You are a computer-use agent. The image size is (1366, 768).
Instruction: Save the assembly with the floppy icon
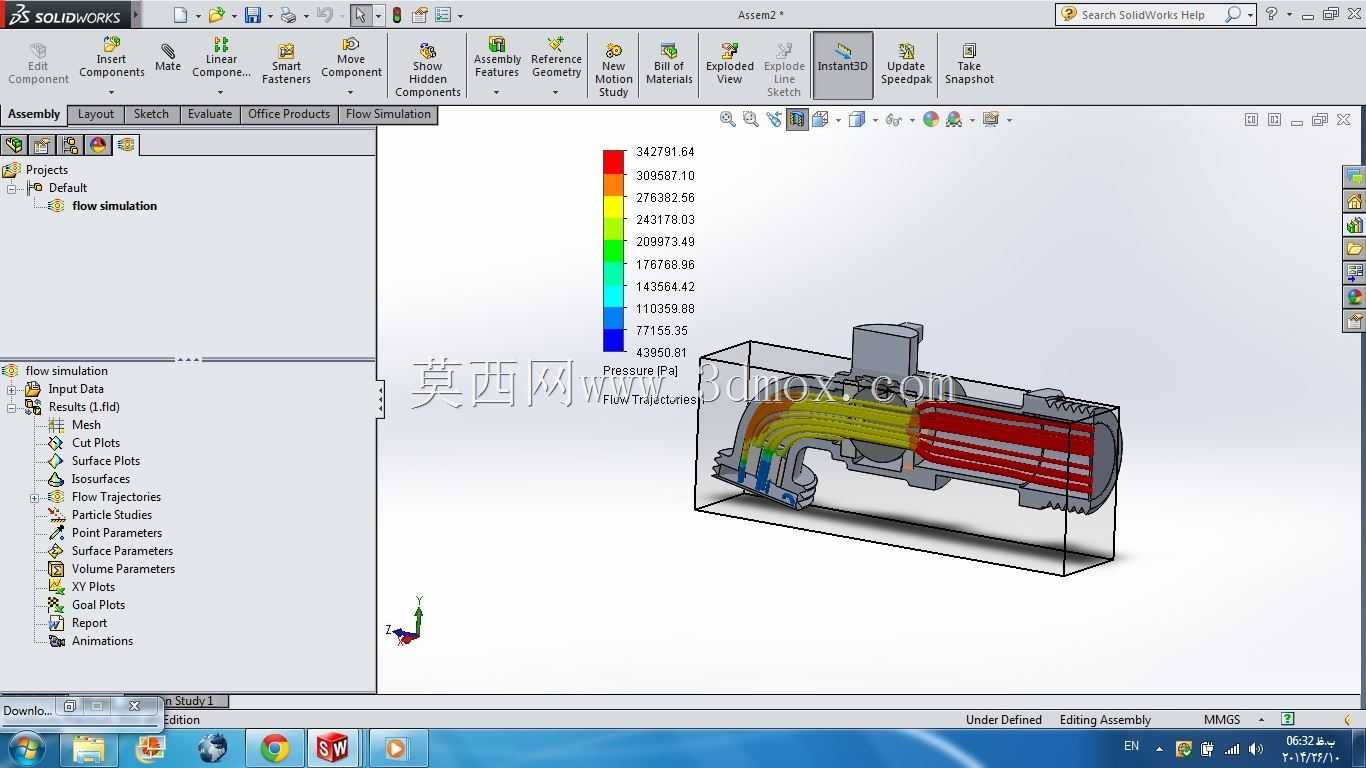[x=252, y=15]
